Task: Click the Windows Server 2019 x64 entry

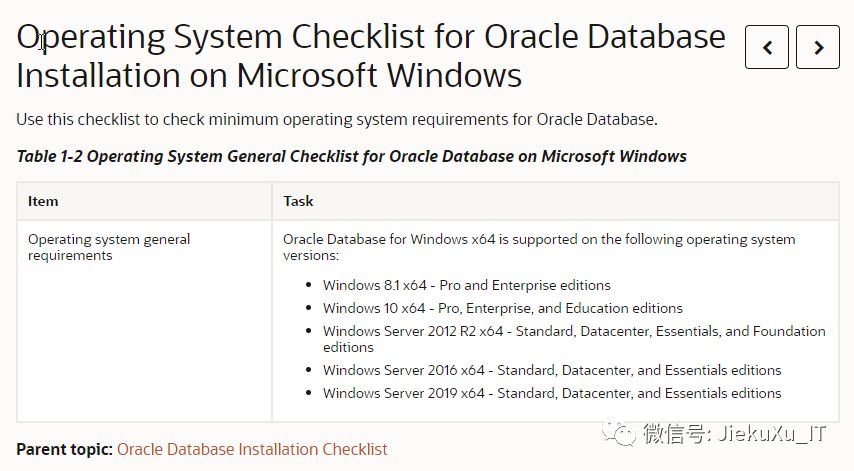Action: pos(551,393)
